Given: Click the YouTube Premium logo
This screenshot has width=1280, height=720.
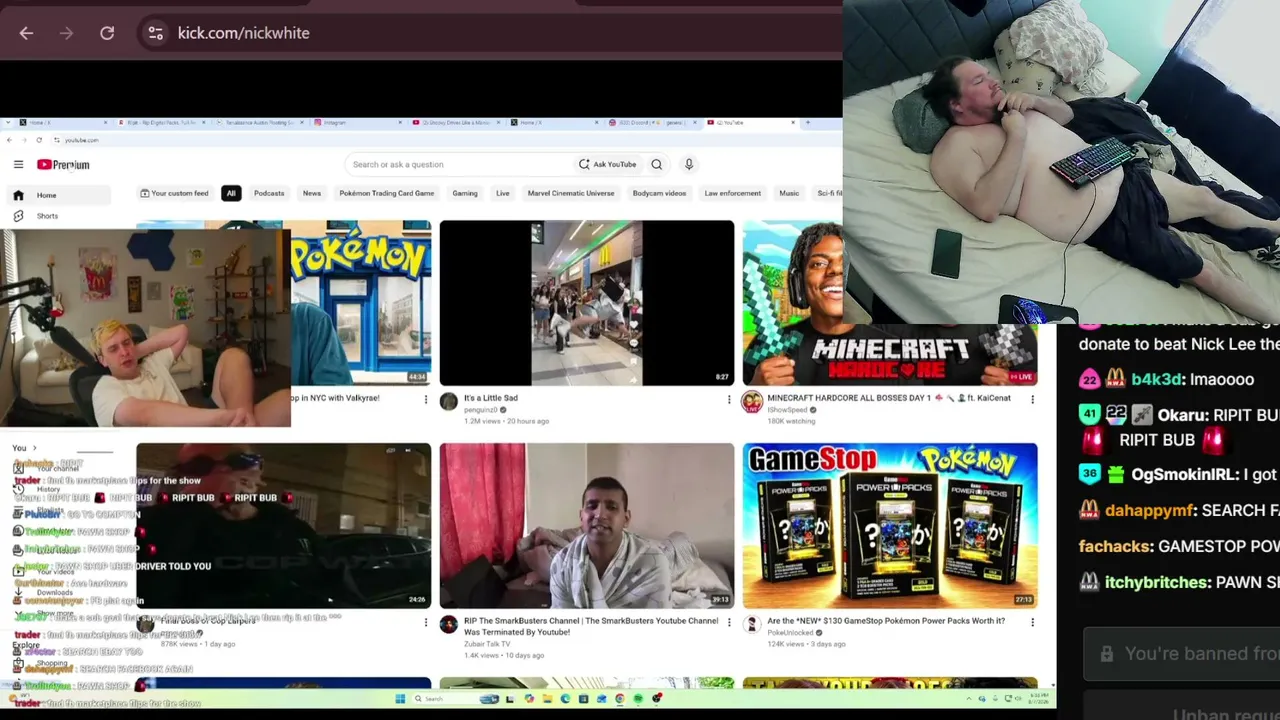Looking at the screenshot, I should 63,164.
